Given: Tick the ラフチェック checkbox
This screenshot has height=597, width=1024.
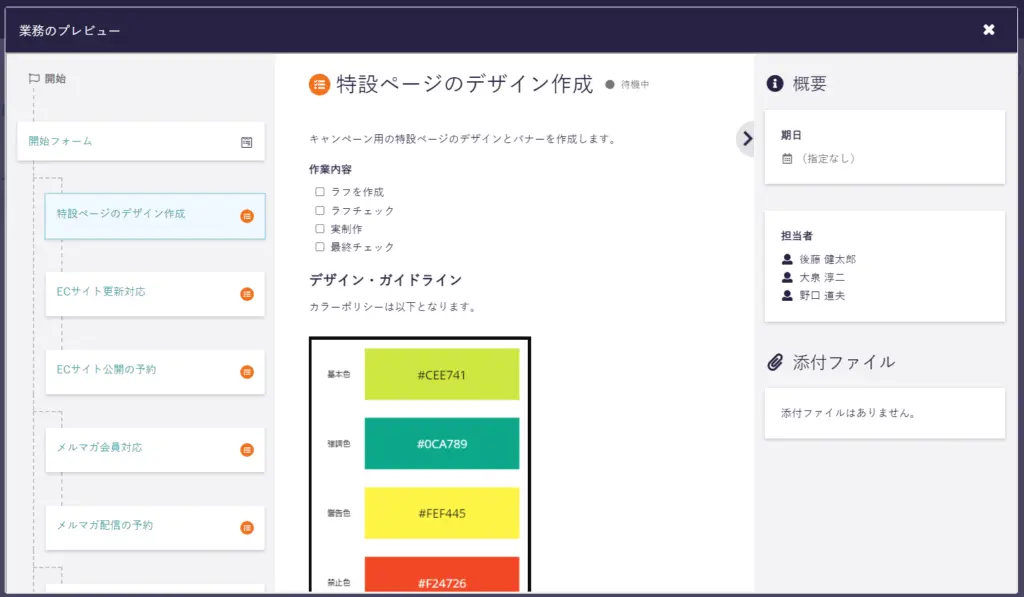Looking at the screenshot, I should 320,210.
